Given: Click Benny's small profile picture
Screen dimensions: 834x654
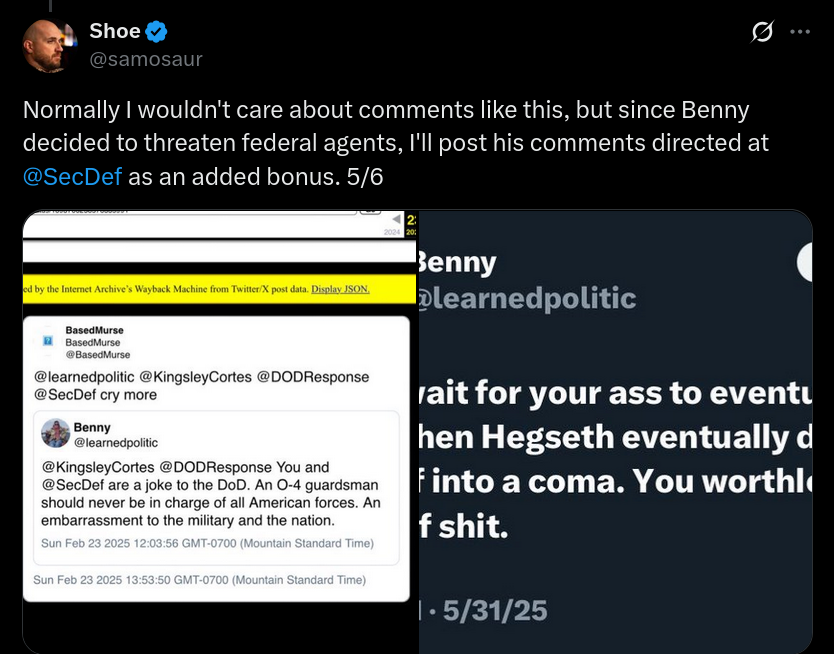Looking at the screenshot, I should point(56,433).
